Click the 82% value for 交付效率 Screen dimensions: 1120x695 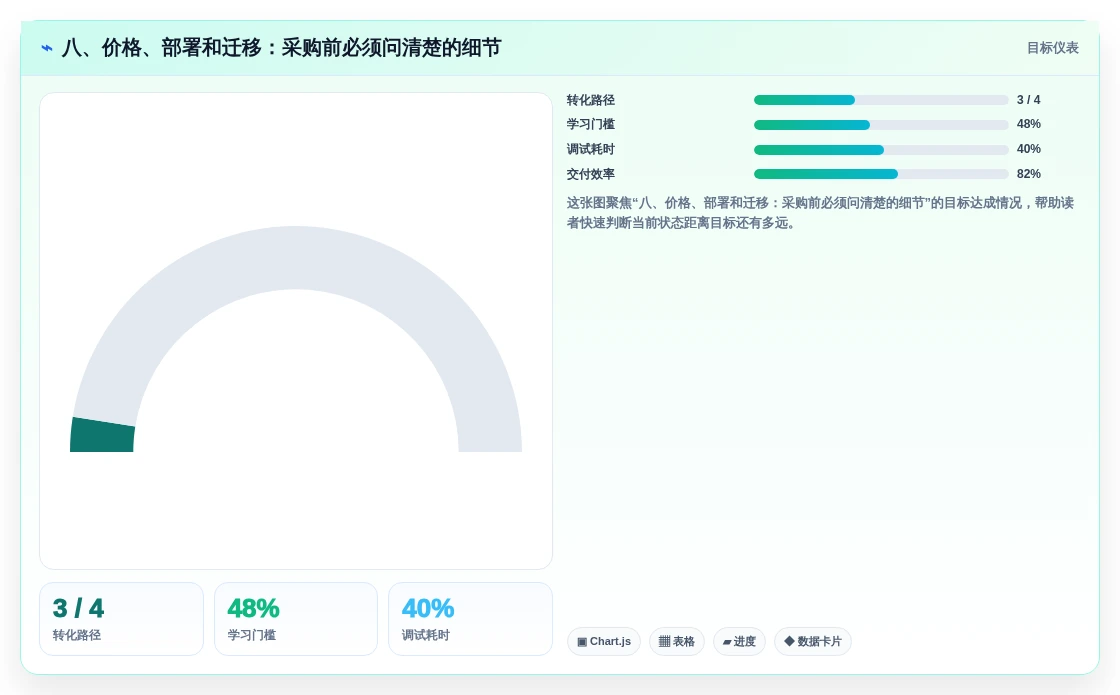(x=1029, y=174)
